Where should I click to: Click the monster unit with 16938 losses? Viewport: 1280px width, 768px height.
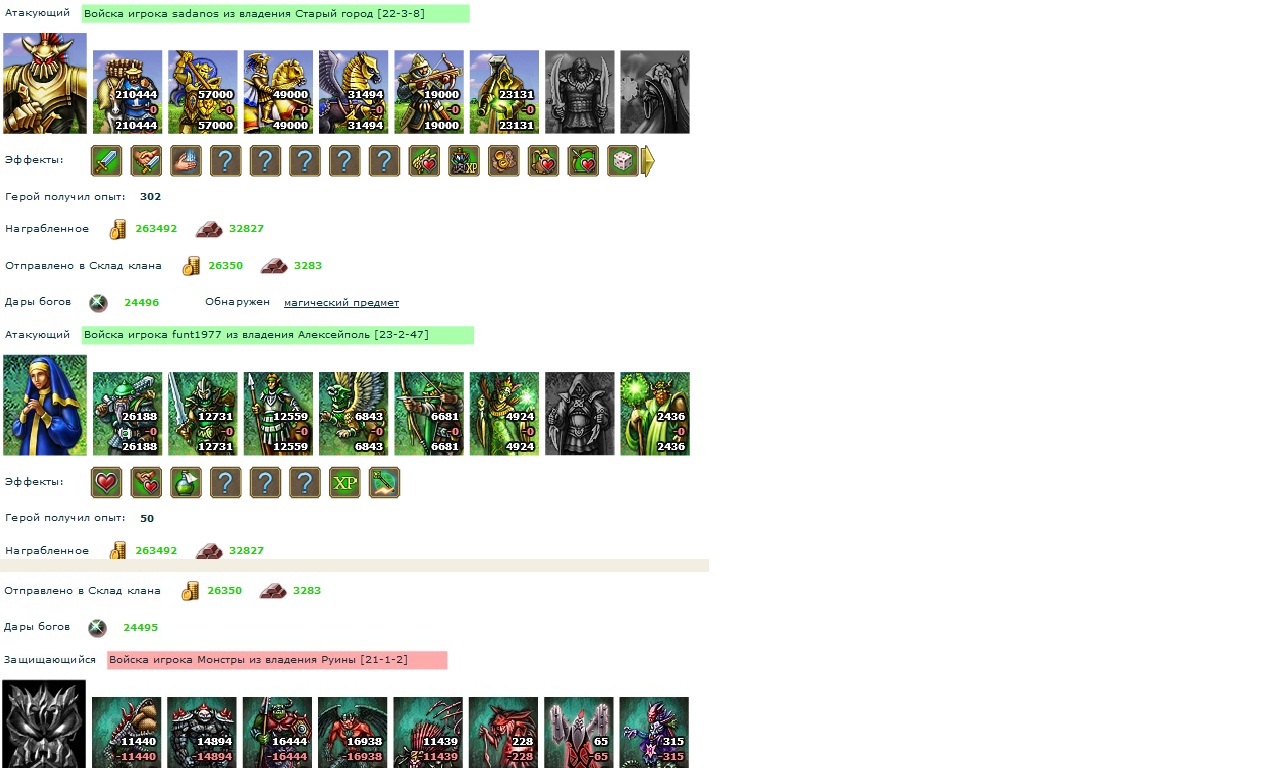click(x=353, y=733)
